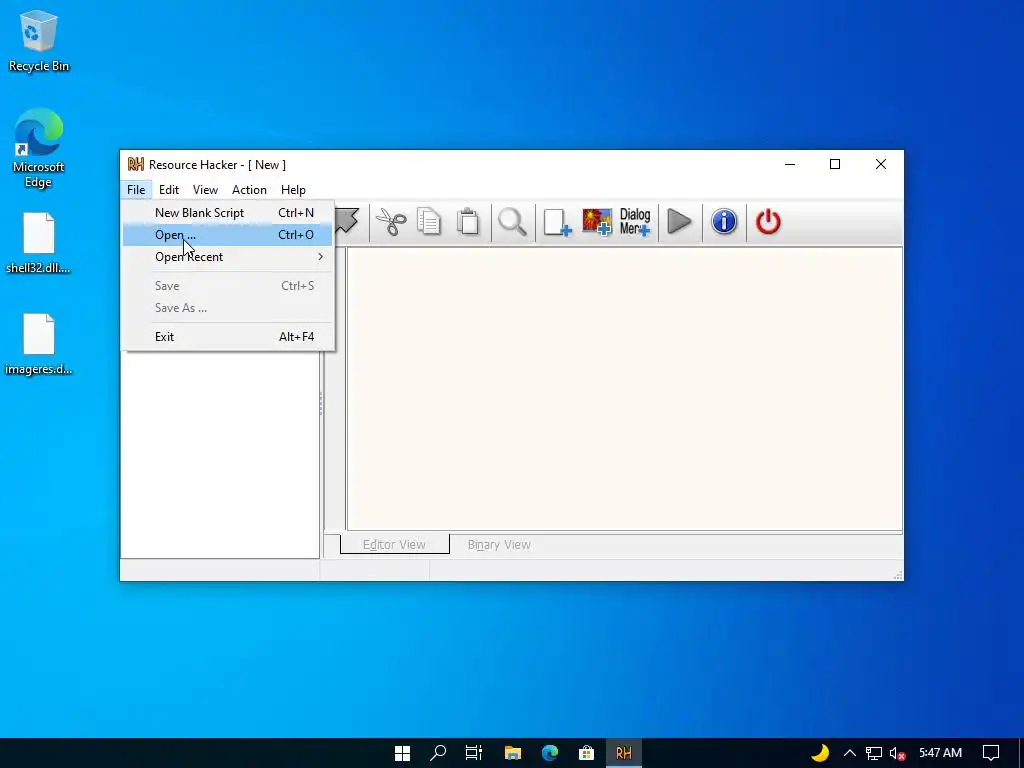Choose Exit from the File menu
1024x768 pixels.
point(228,337)
